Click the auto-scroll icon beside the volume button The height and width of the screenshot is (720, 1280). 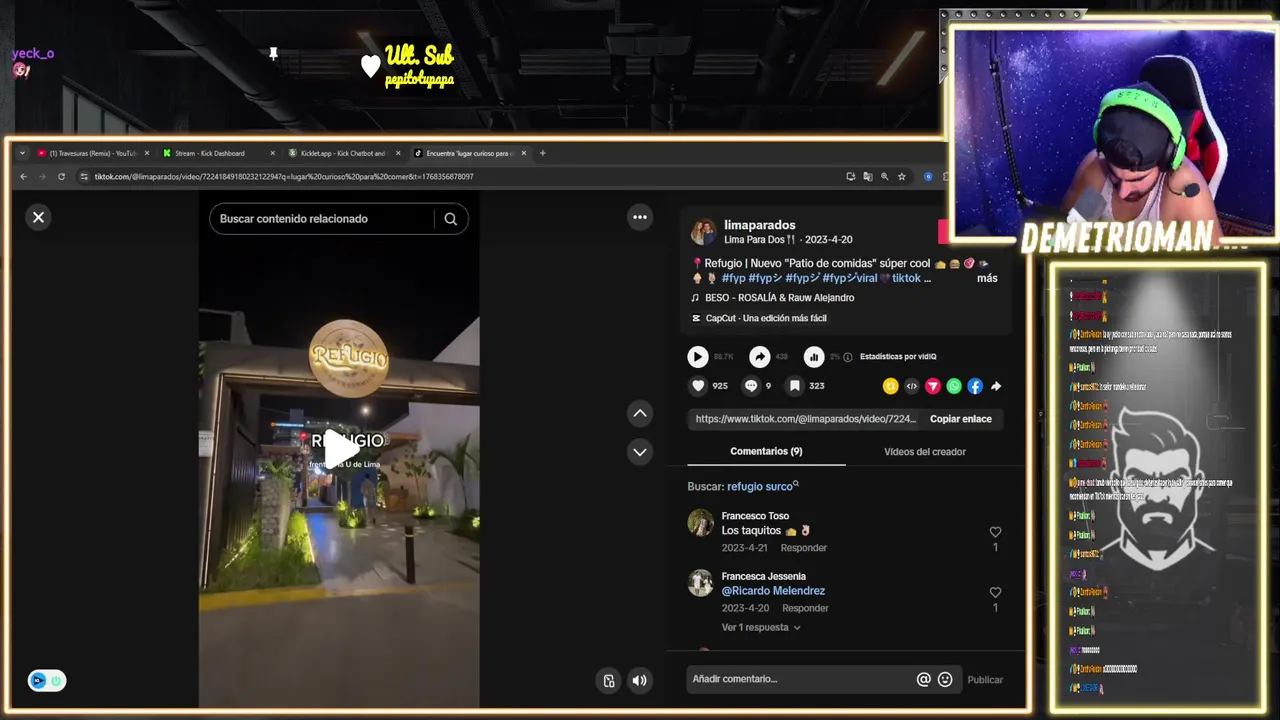pos(609,681)
